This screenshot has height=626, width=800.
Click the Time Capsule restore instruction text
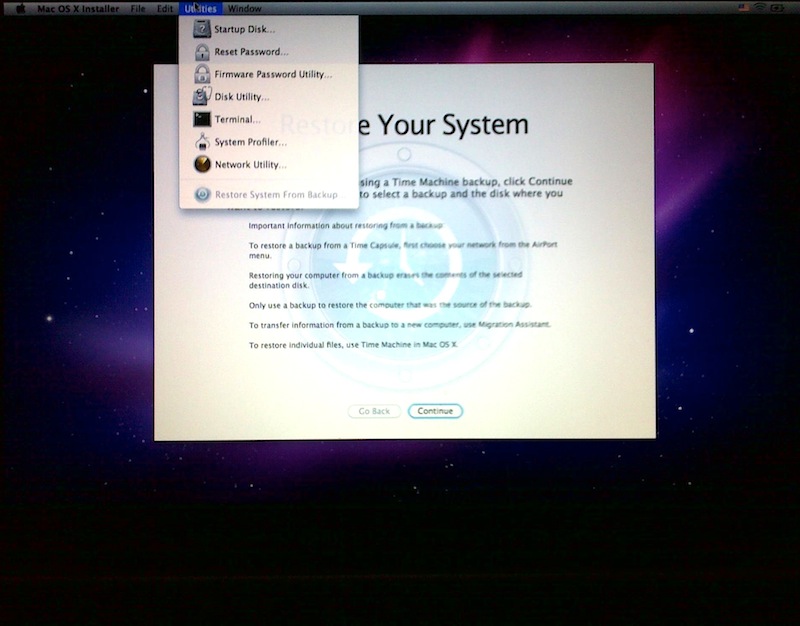coord(403,250)
